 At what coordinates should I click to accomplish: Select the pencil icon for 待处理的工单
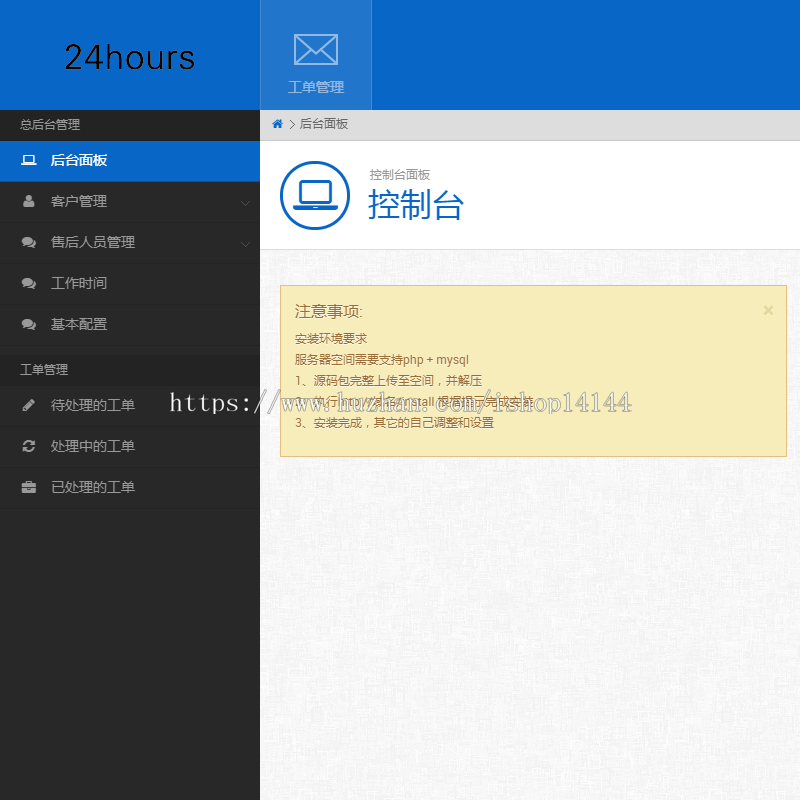28,405
